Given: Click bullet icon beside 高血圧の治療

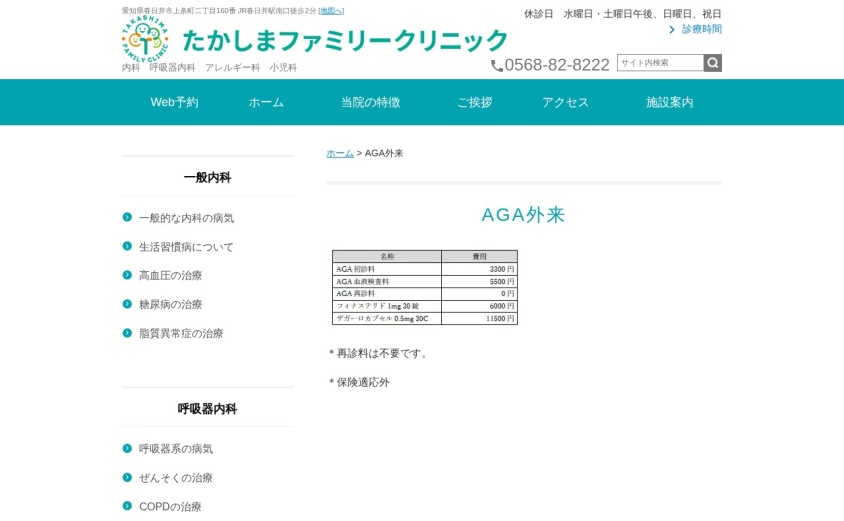Looking at the screenshot, I should (127, 275).
